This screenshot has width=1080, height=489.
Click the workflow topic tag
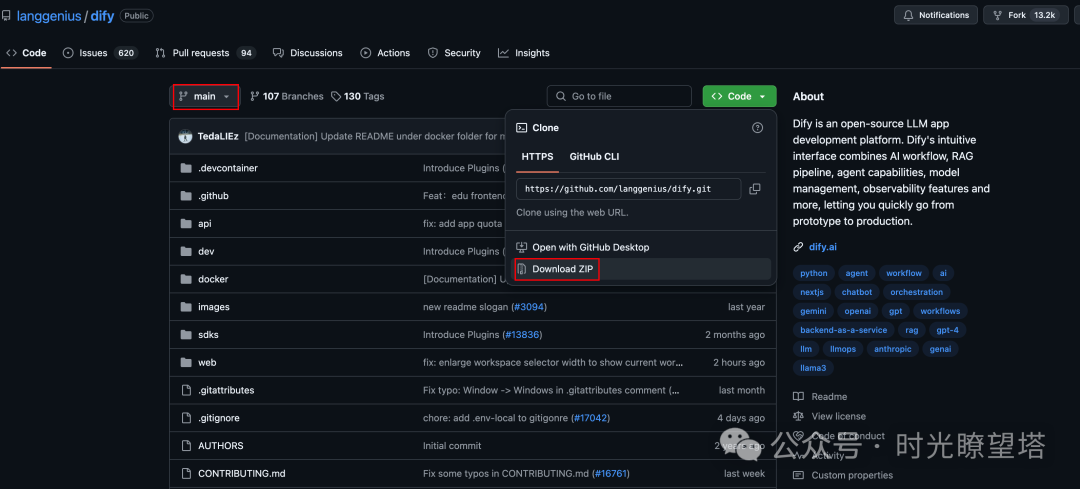904,273
